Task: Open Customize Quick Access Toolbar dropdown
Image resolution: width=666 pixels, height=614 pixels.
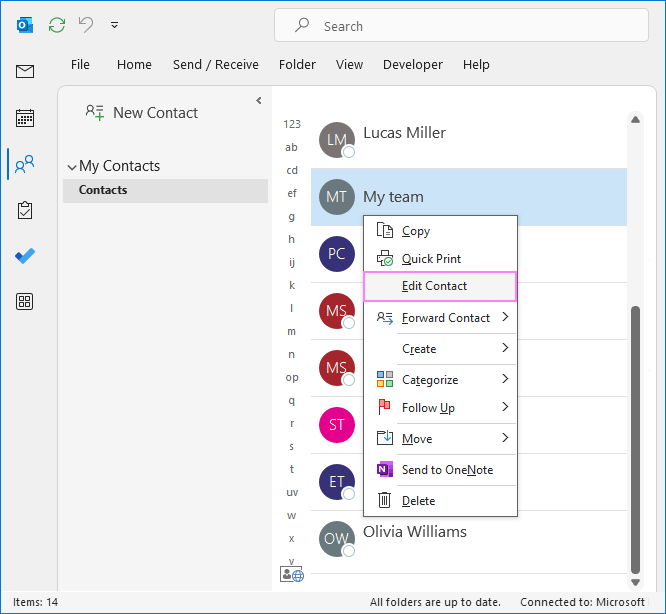Action: point(115,25)
